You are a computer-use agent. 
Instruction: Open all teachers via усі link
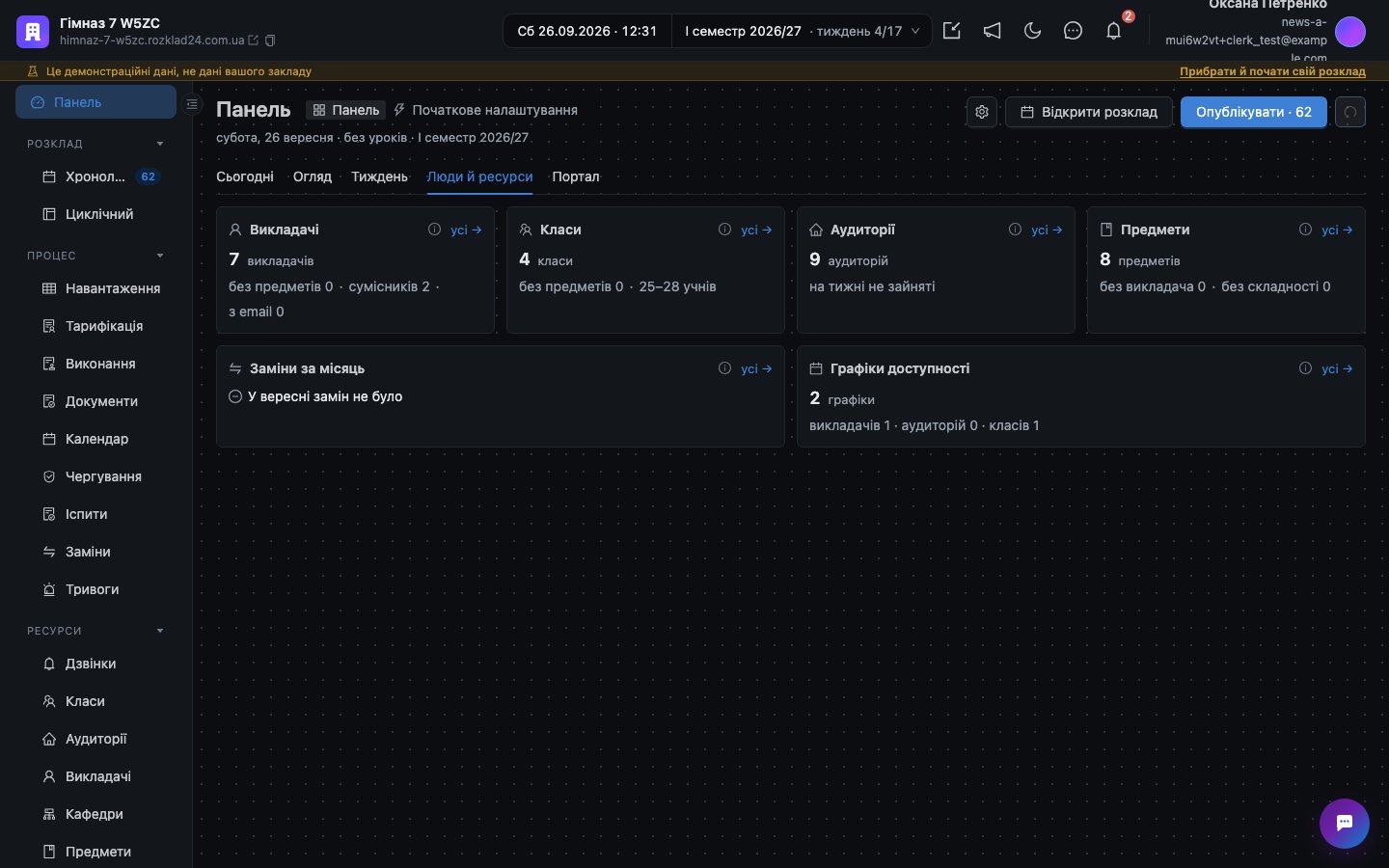pyautogui.click(x=466, y=230)
